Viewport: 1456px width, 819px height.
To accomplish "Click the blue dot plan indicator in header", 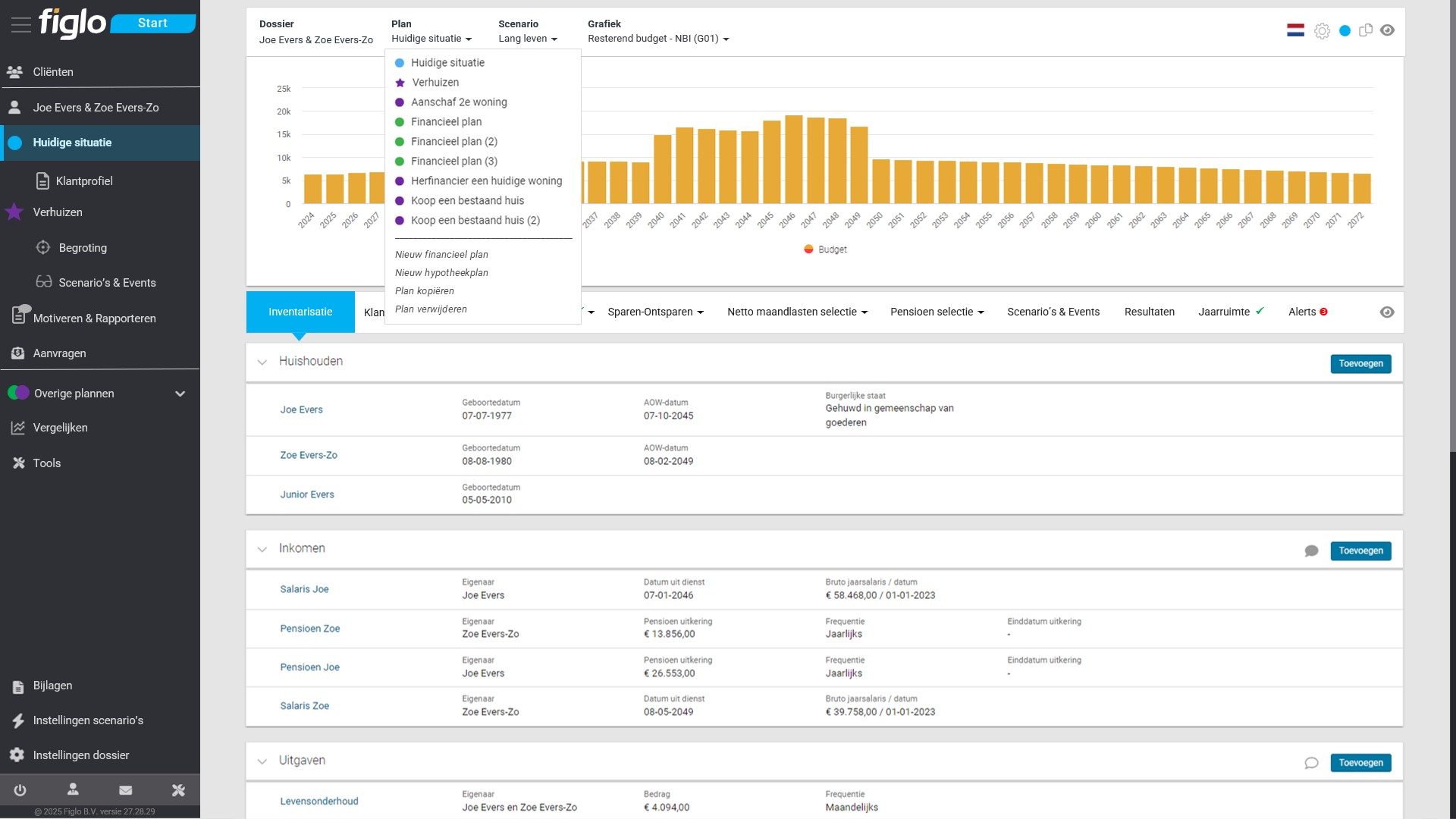I will pos(1345,31).
